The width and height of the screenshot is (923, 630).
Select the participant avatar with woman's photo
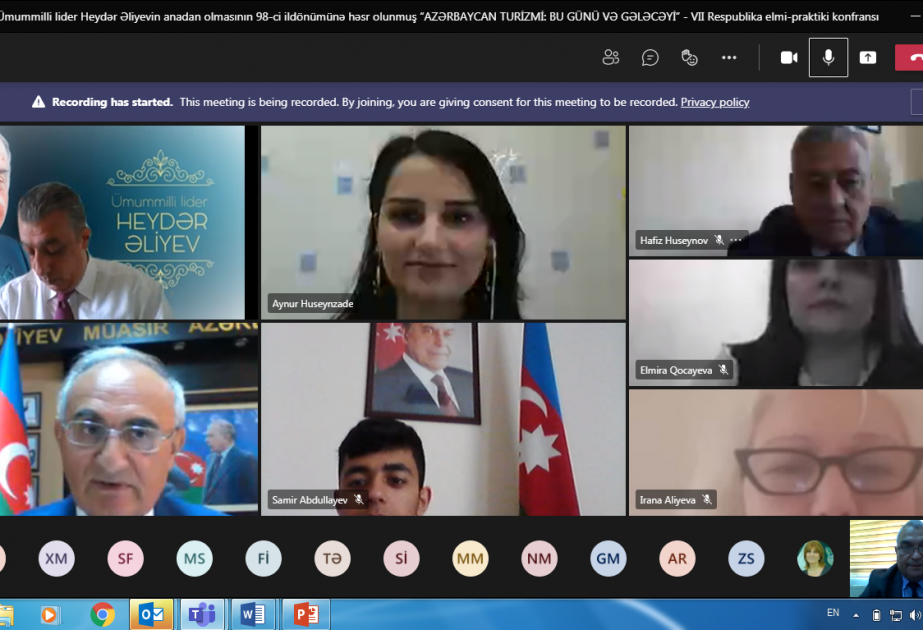[815, 558]
